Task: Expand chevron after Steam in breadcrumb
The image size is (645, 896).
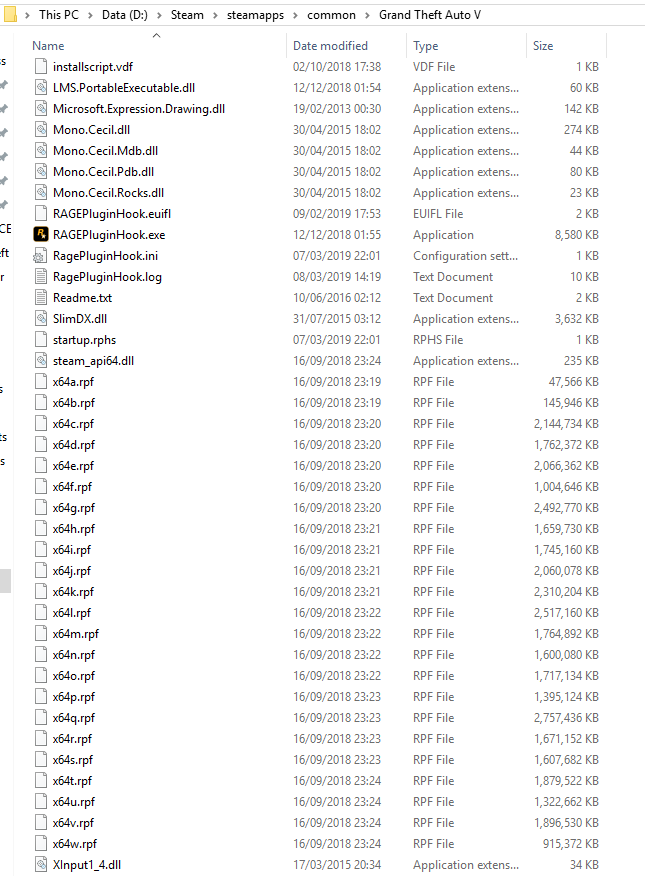Action: 215,15
